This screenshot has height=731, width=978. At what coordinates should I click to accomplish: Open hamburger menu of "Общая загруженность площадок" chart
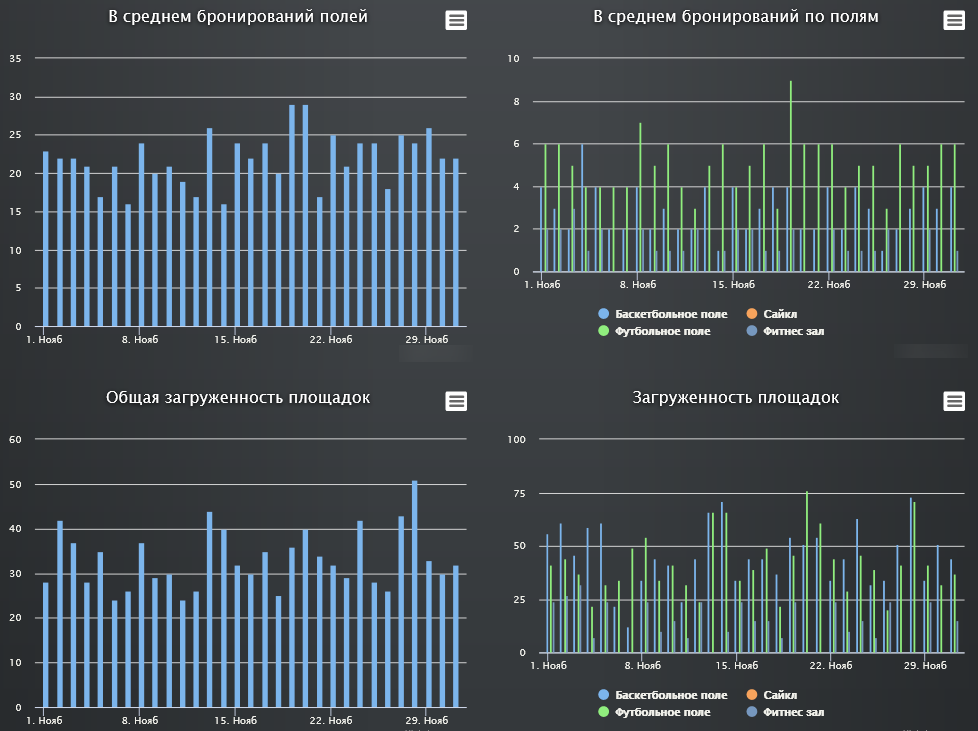click(x=456, y=401)
